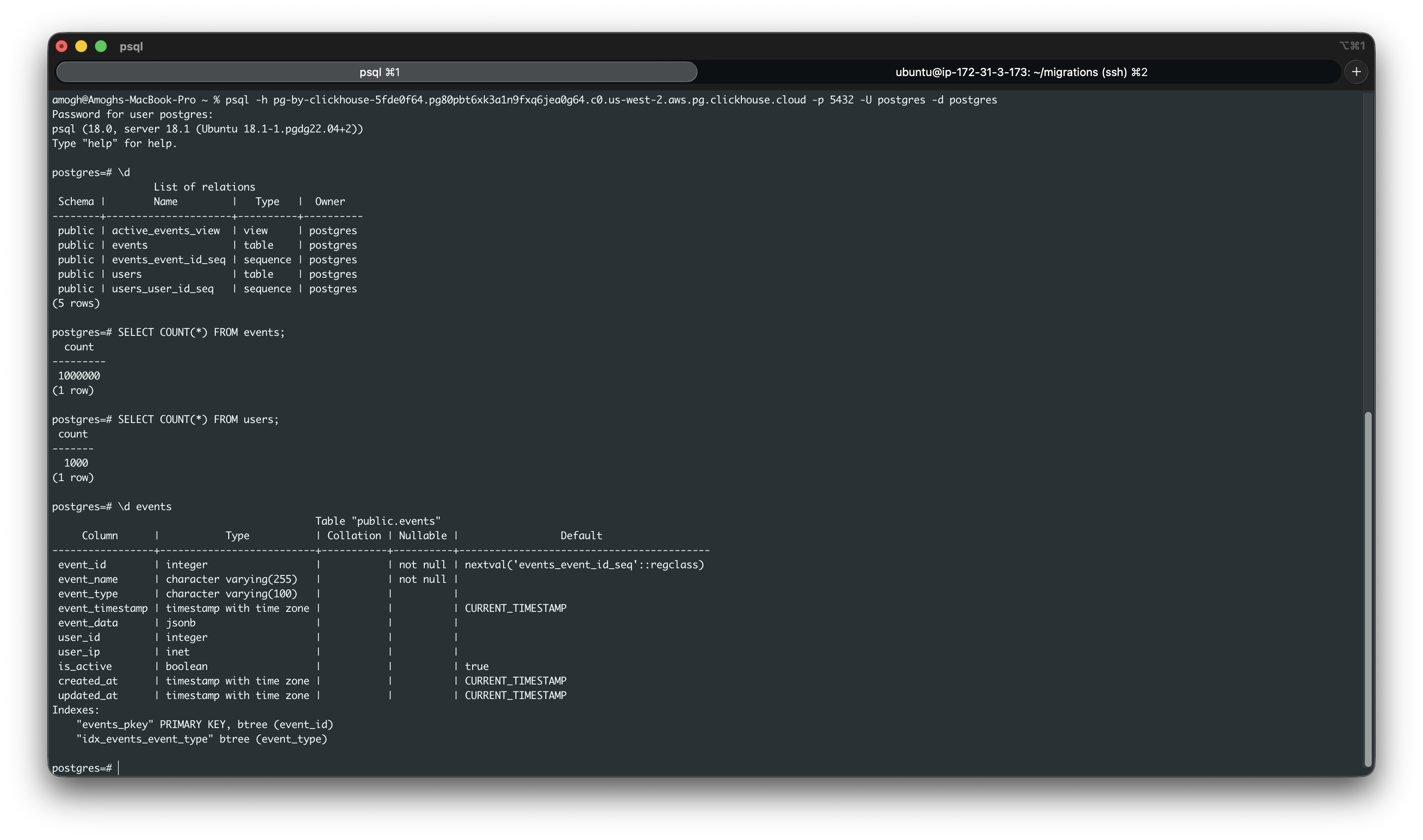This screenshot has height=840, width=1423.
Task: Switch to the psql ⌘1 tab
Action: (377, 72)
